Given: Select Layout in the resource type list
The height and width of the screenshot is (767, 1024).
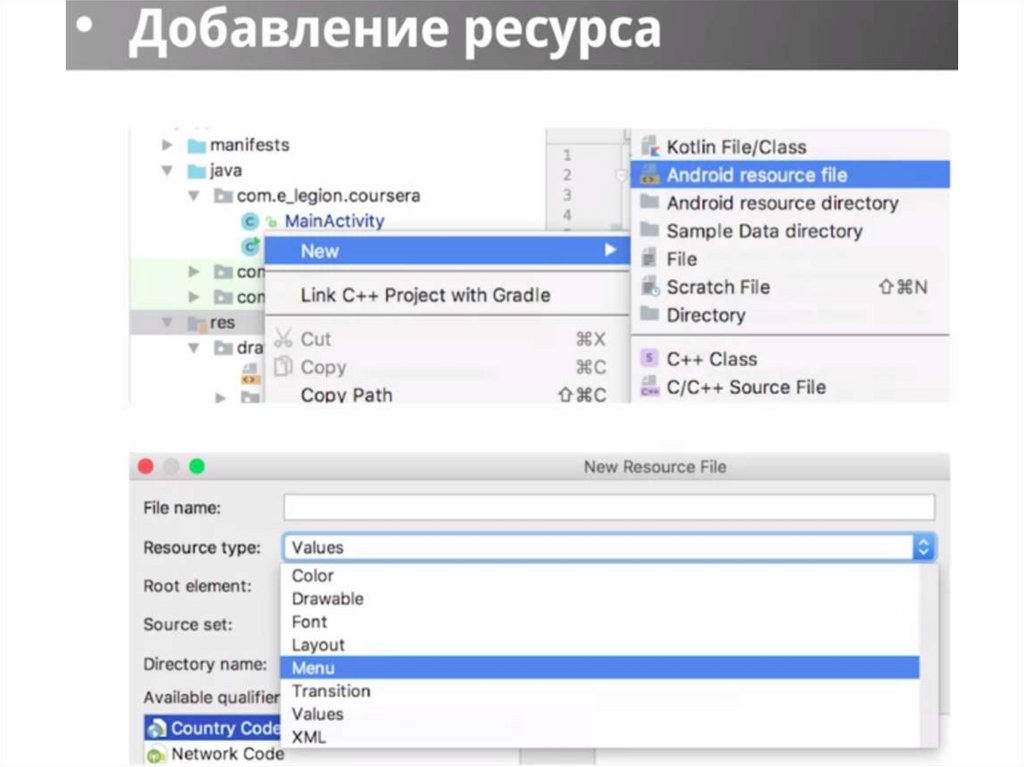Looking at the screenshot, I should (x=318, y=645).
